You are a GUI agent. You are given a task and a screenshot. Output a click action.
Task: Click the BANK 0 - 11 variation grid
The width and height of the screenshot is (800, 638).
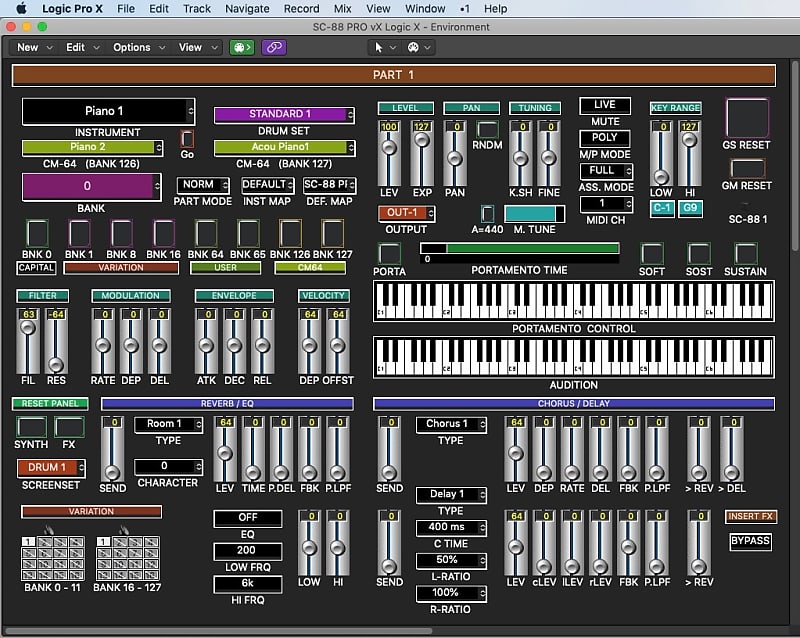pos(53,558)
